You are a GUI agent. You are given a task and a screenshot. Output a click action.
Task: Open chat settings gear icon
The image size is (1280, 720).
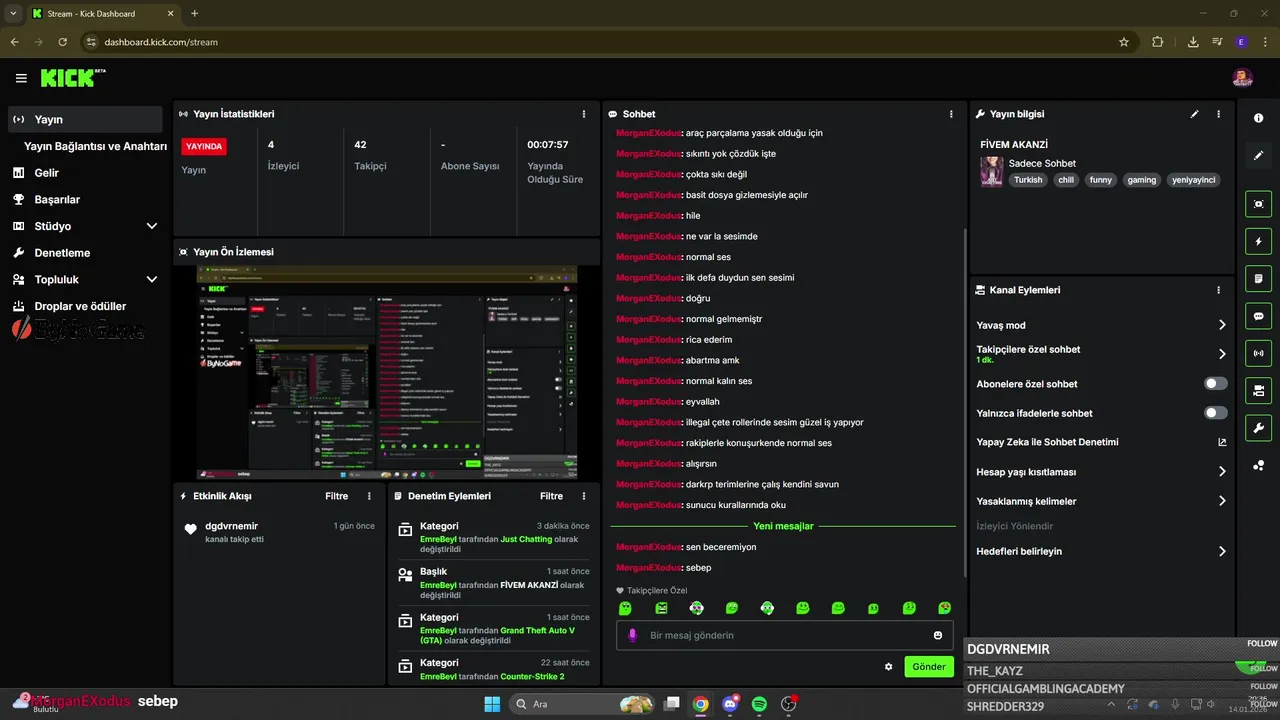point(888,667)
